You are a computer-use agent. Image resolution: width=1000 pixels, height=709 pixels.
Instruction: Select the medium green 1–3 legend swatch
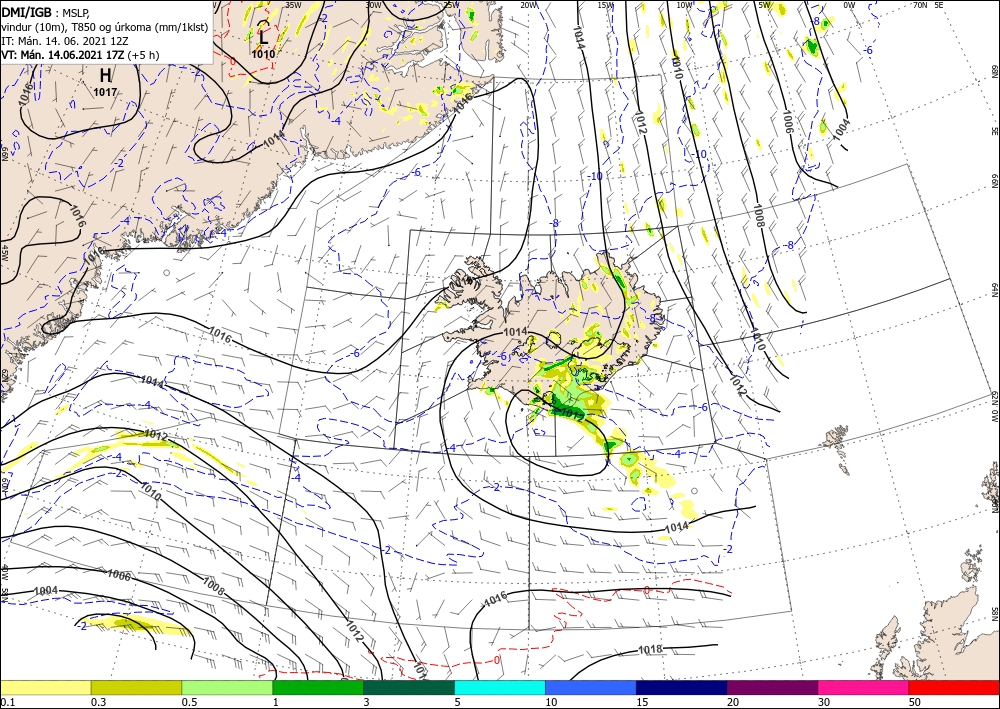[318, 688]
